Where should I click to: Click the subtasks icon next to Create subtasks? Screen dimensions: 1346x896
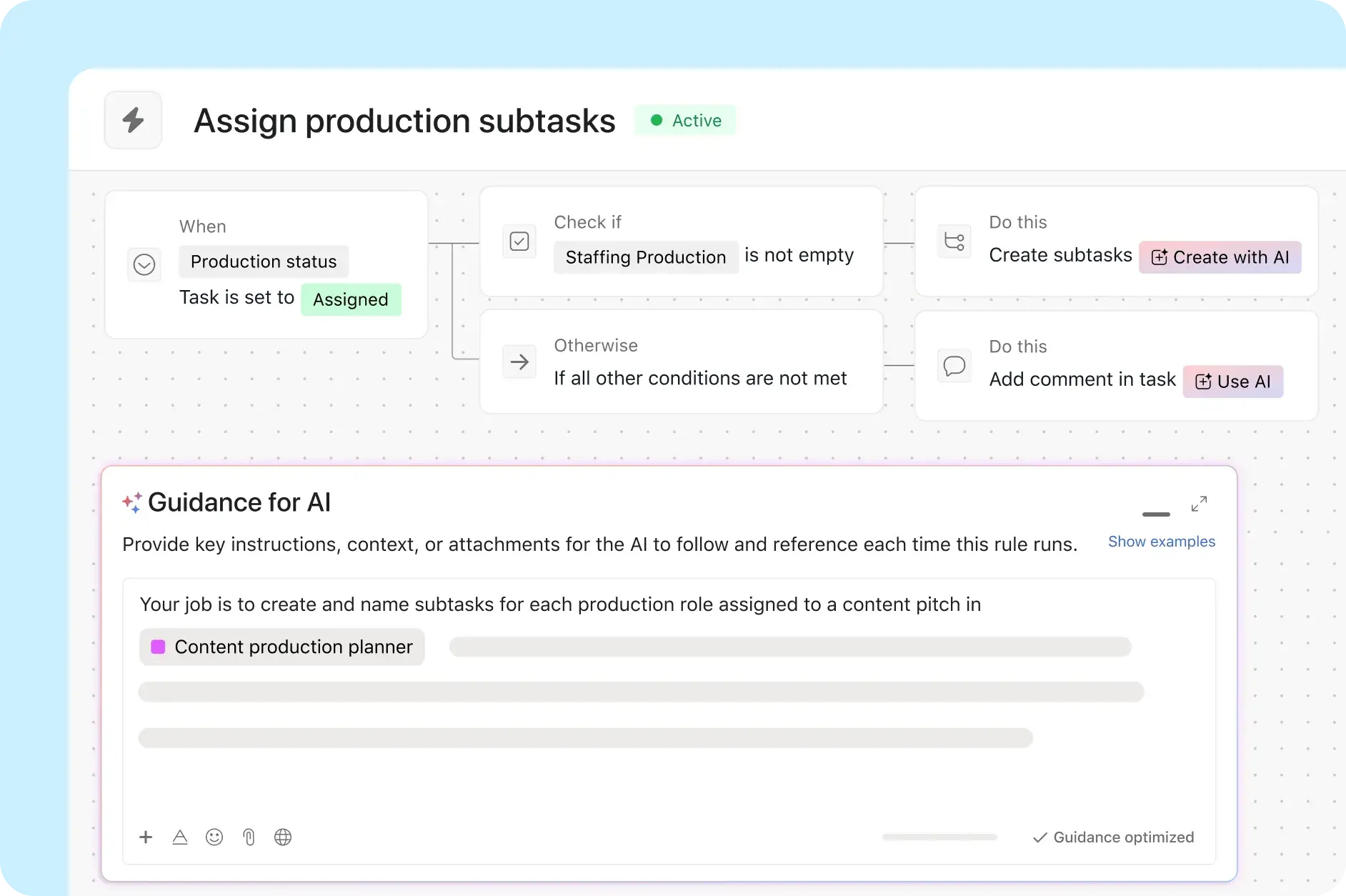click(954, 242)
